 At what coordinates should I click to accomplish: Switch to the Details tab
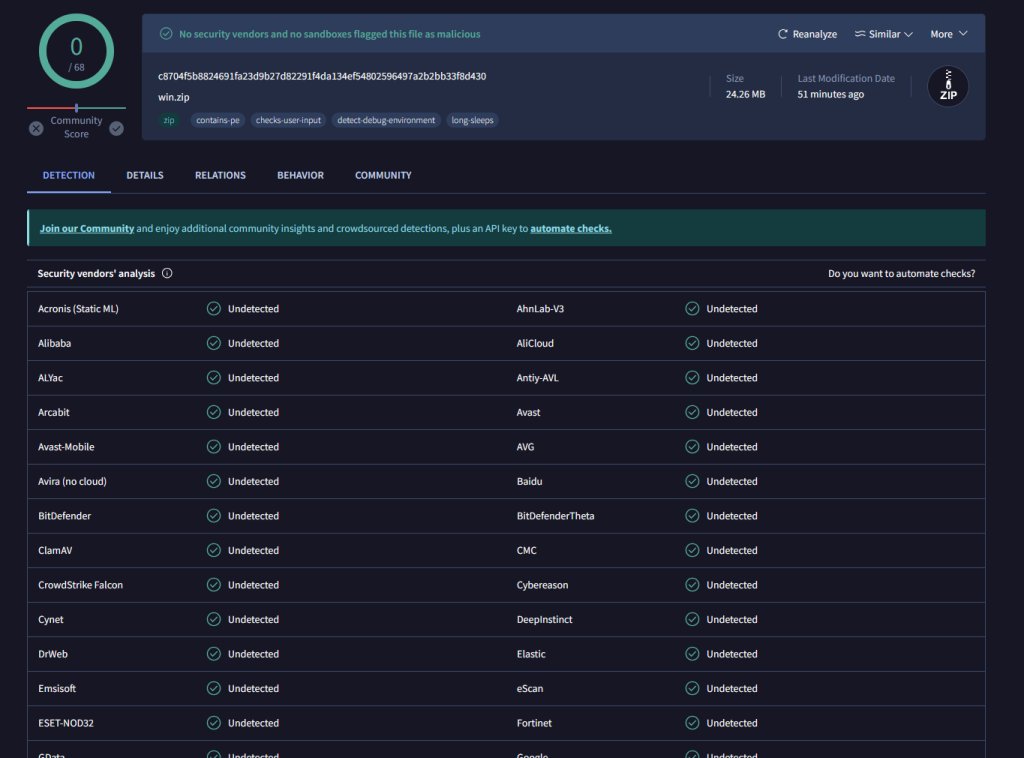145,176
